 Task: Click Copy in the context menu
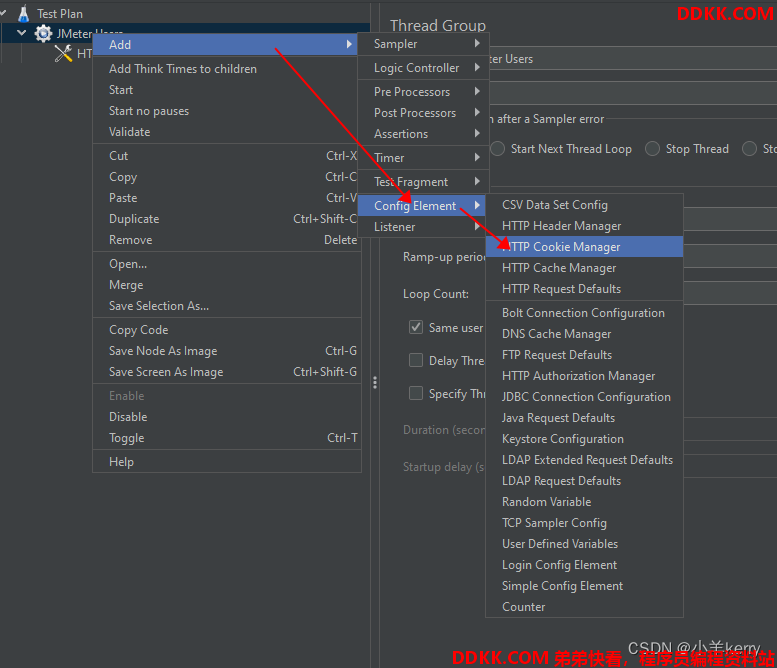[225, 177]
